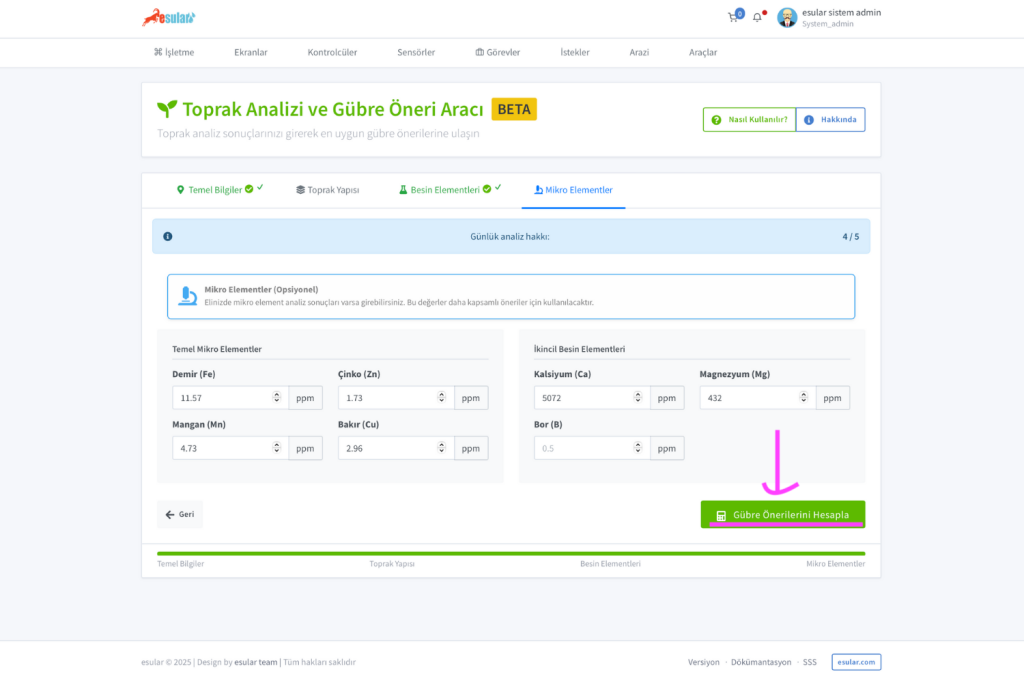Click the user profile avatar

tap(787, 17)
